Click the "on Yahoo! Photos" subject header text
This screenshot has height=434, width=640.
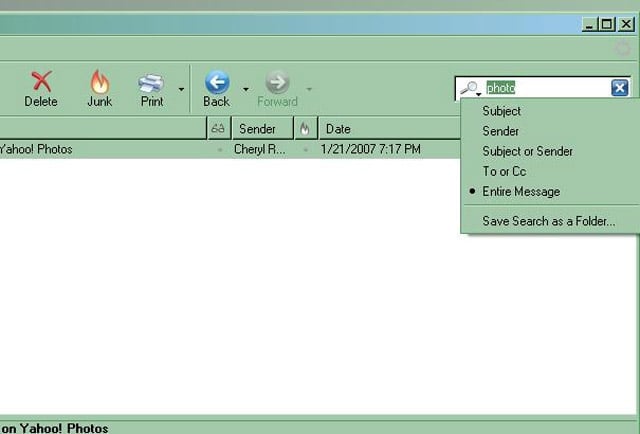[54, 428]
